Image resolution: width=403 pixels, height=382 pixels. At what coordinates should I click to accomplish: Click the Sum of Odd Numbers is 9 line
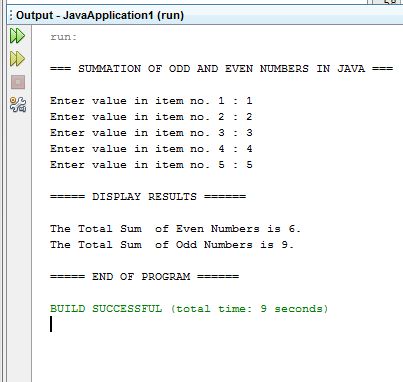click(172, 245)
